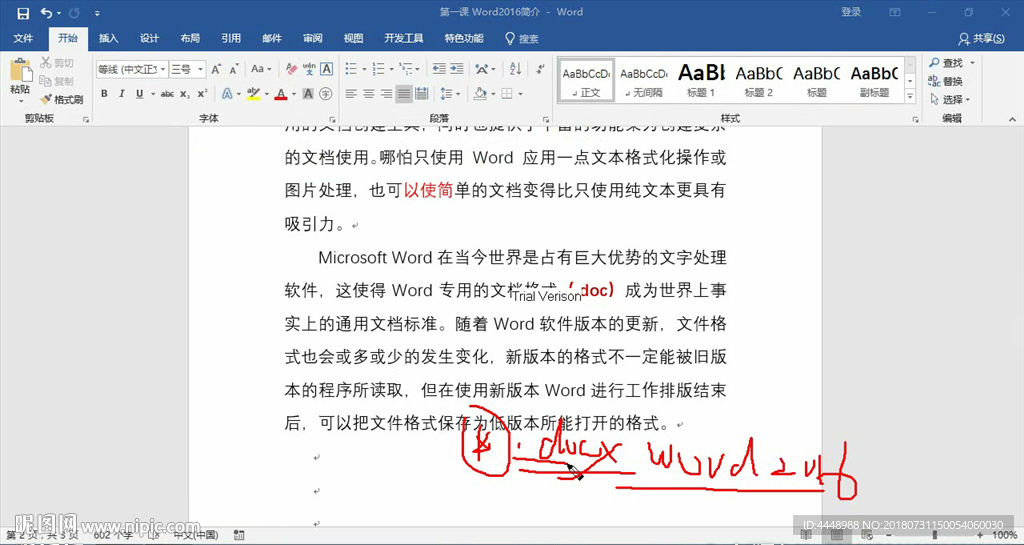This screenshot has height=545, width=1024.
Task: Decrease paragraph indent
Action: [x=439, y=69]
